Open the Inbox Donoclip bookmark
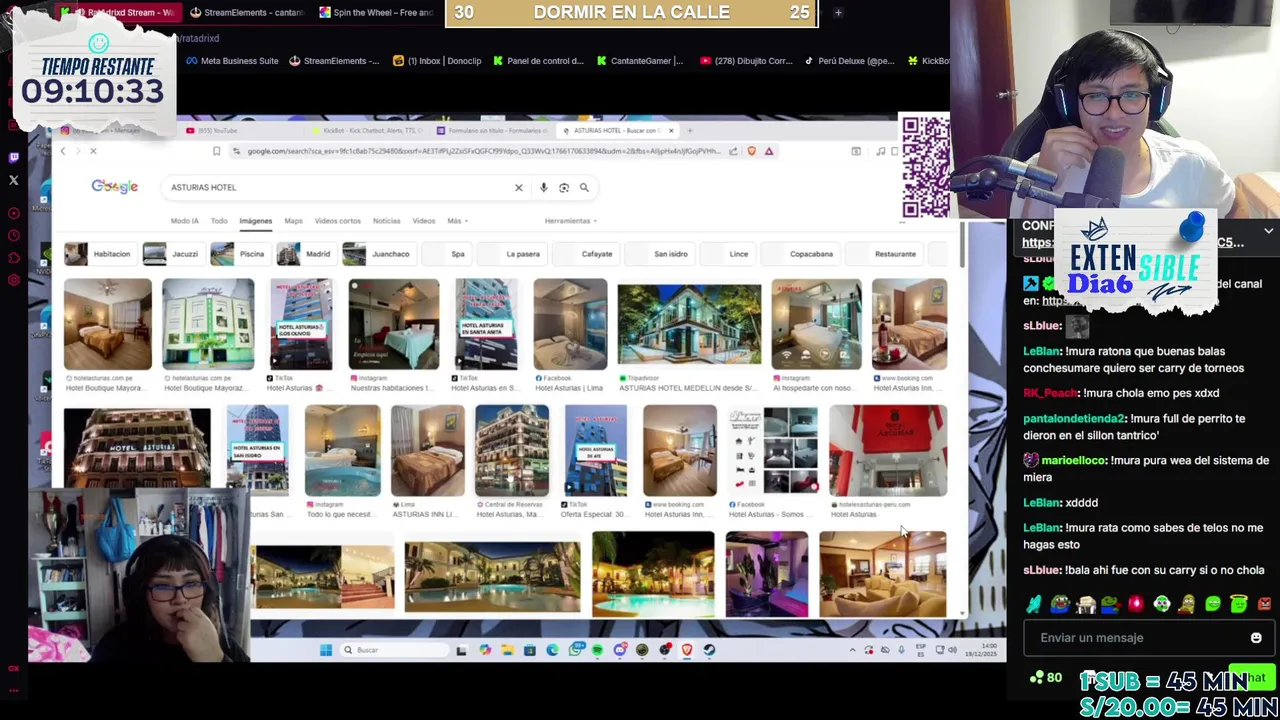 [437, 61]
